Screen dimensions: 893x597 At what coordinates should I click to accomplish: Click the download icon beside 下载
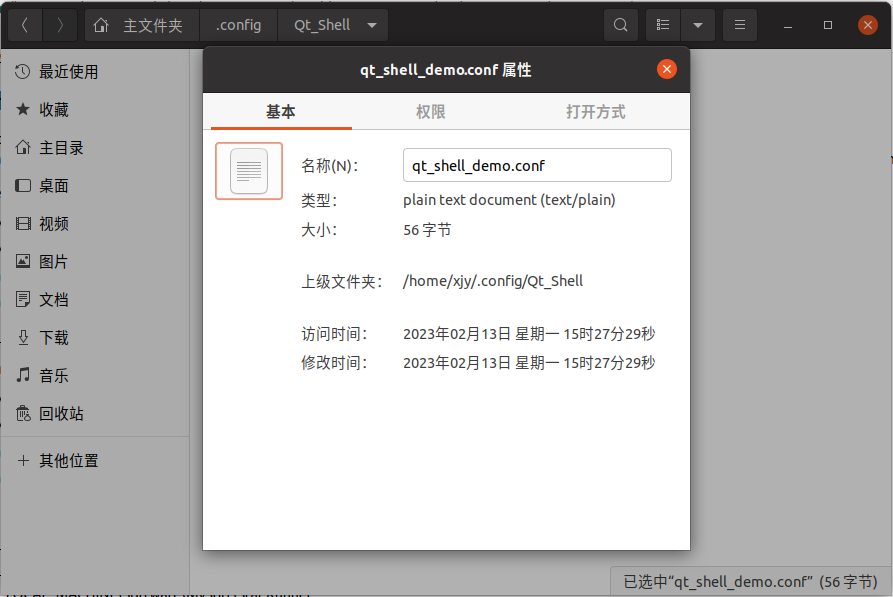point(23,337)
